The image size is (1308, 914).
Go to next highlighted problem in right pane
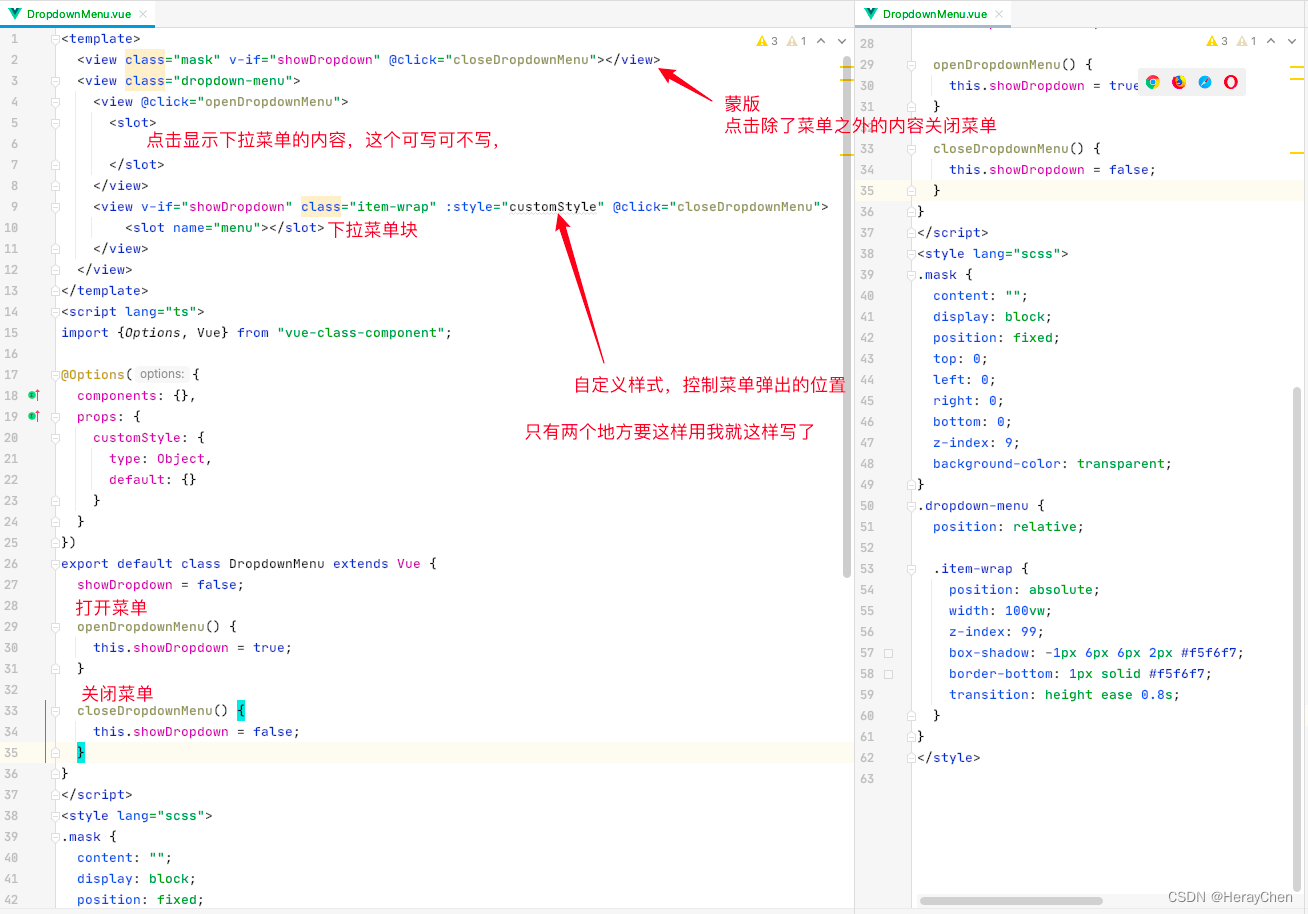pos(1291,41)
